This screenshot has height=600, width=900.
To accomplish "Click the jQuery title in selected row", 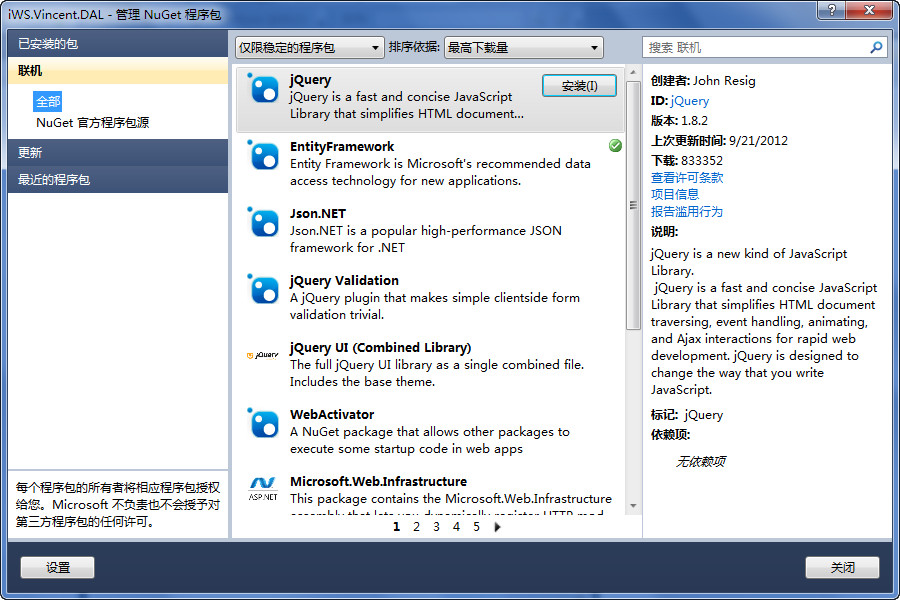I will (311, 80).
